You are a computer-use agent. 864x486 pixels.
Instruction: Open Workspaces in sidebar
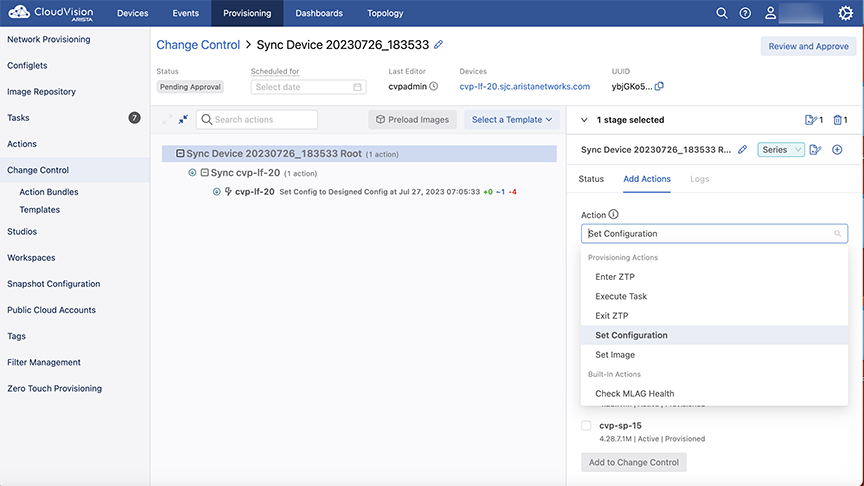point(31,257)
